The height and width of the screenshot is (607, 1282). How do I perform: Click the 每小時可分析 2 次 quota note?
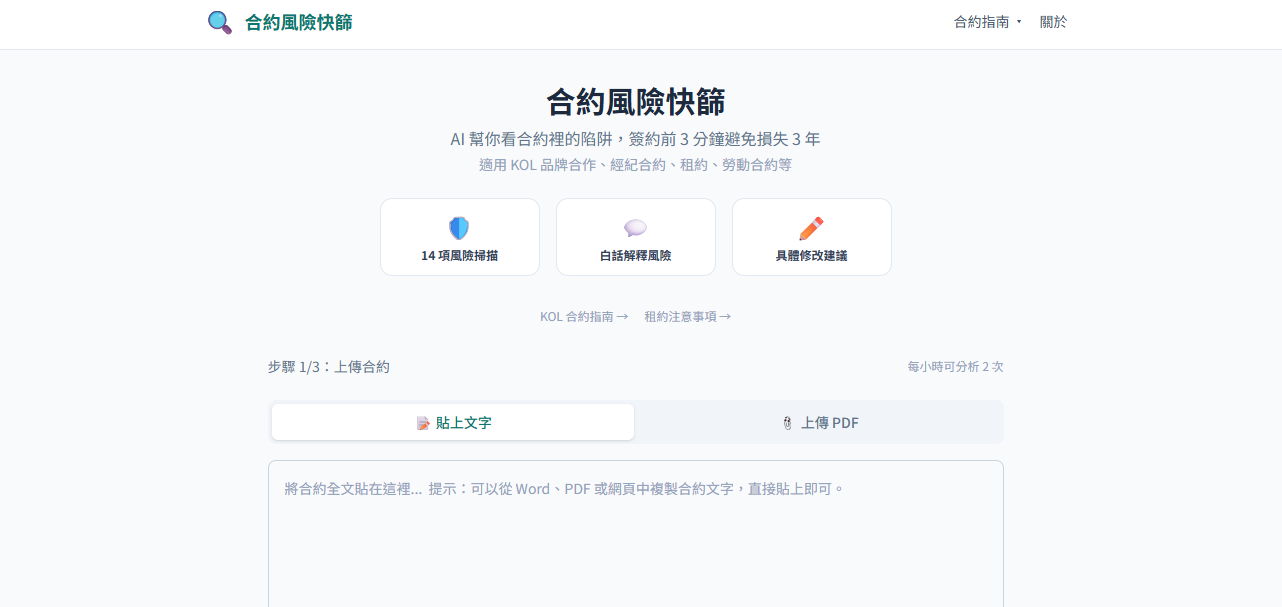[x=955, y=367]
